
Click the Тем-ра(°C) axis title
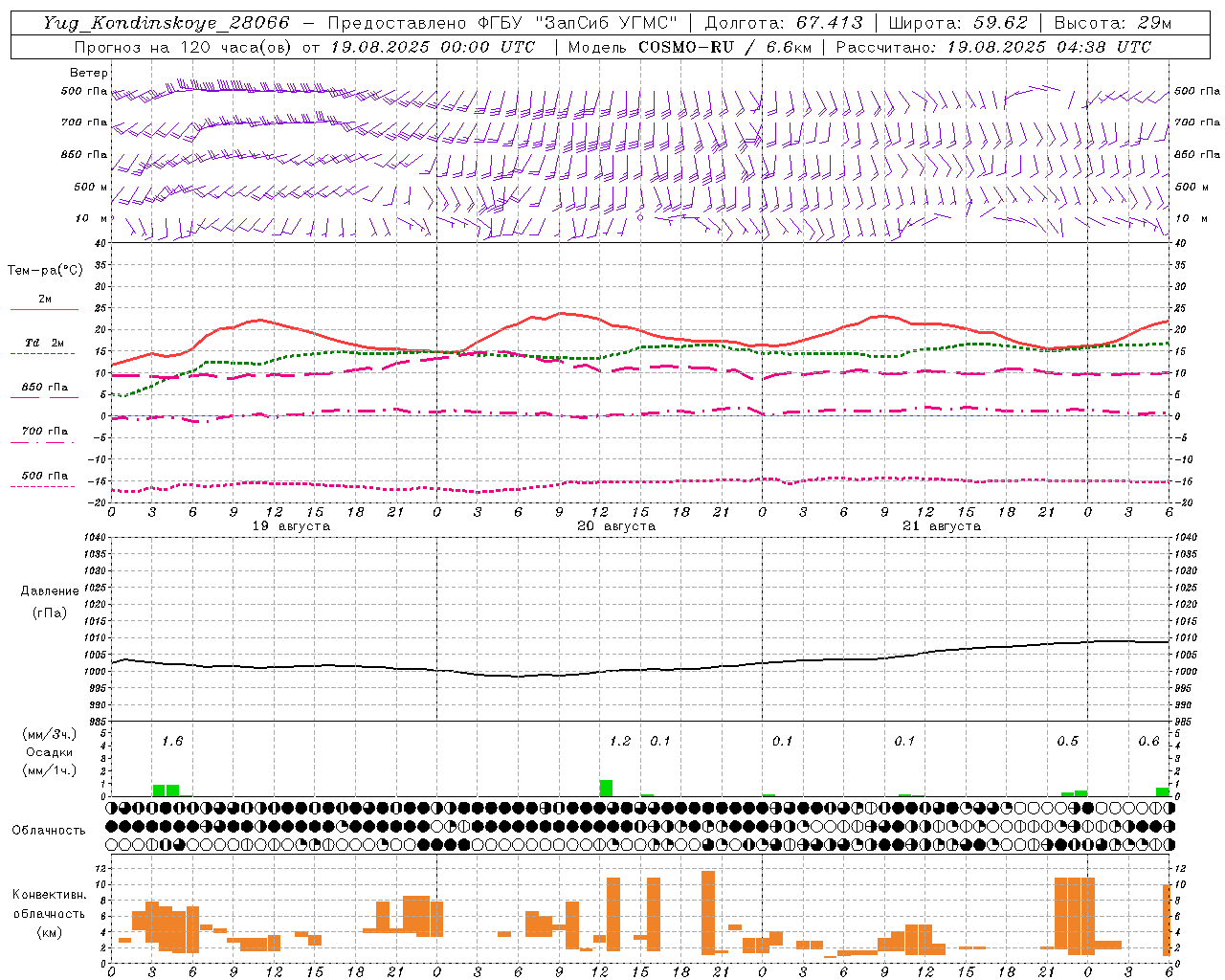click(45, 271)
